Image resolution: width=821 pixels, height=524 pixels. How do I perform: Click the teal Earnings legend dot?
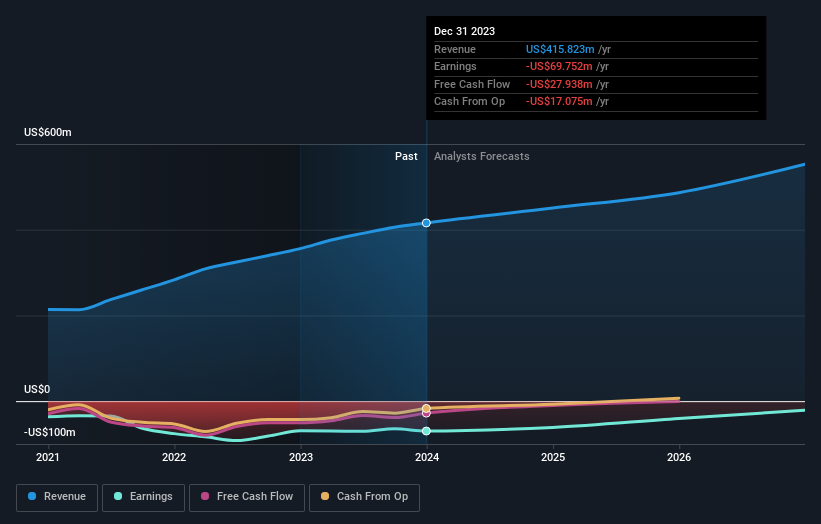(118, 496)
